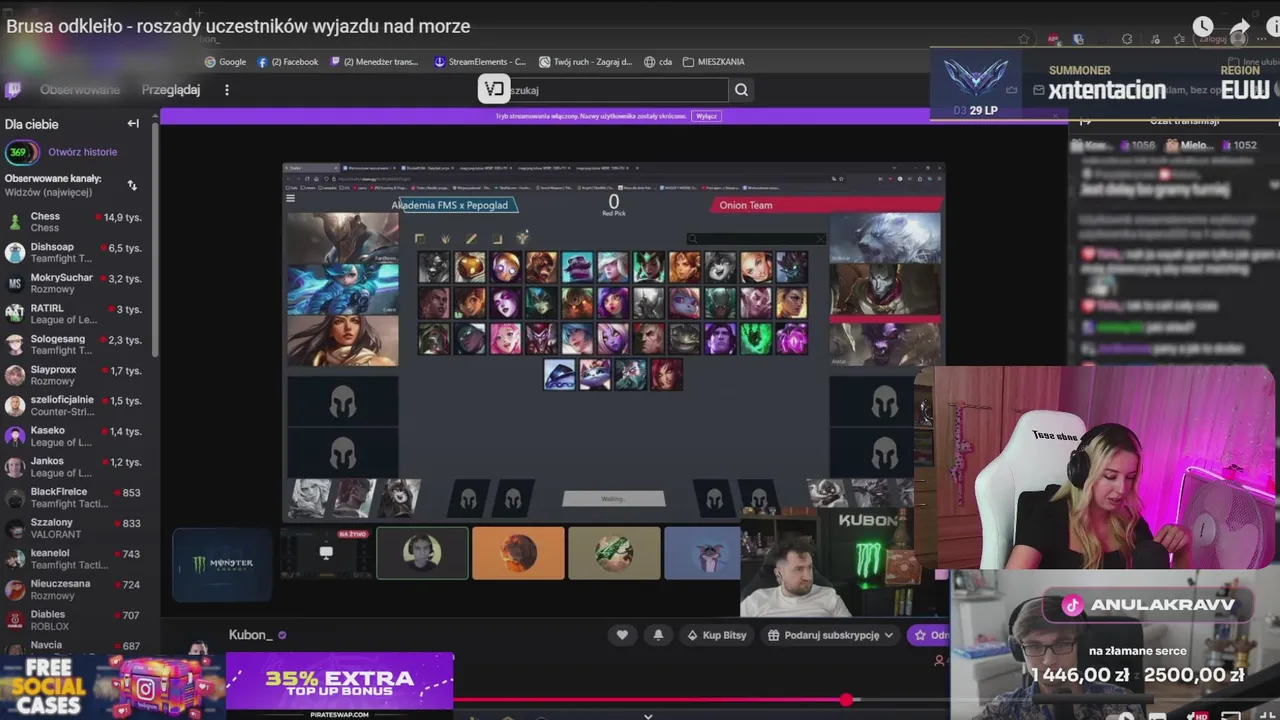Open the draft tool hamburger menu
This screenshot has width=1280, height=720.
click(x=291, y=198)
